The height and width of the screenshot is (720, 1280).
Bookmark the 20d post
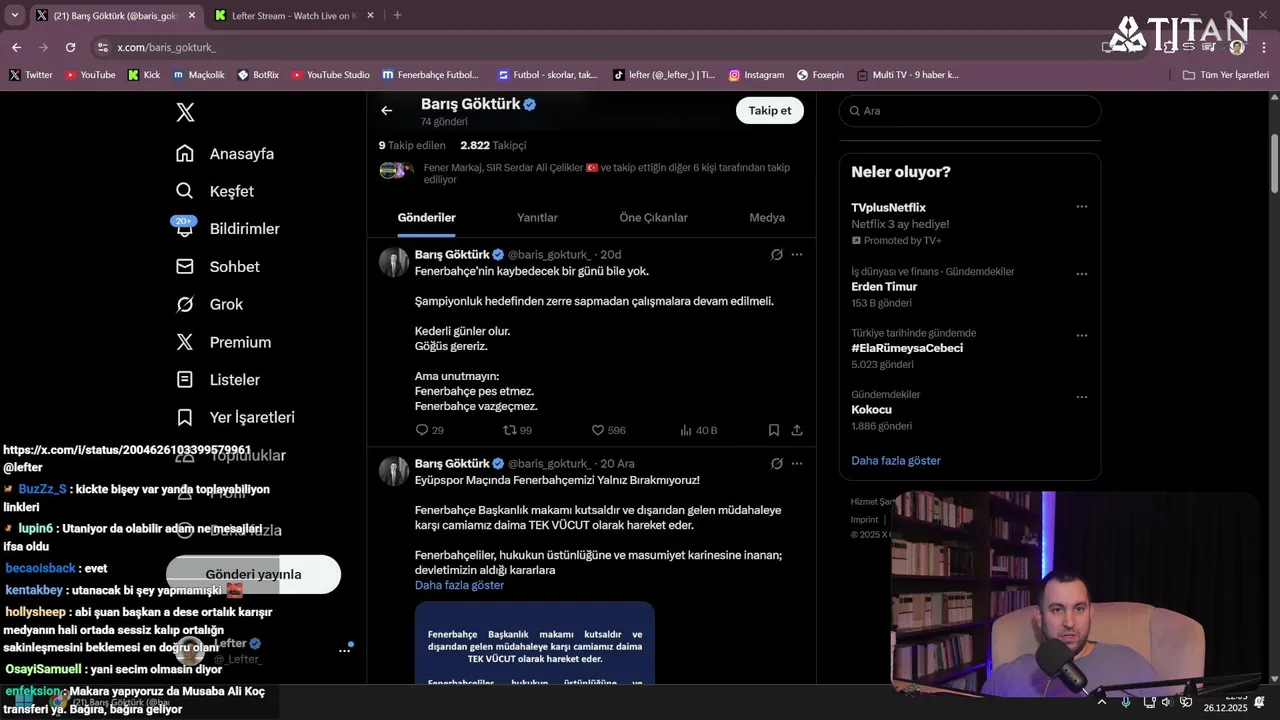point(774,430)
